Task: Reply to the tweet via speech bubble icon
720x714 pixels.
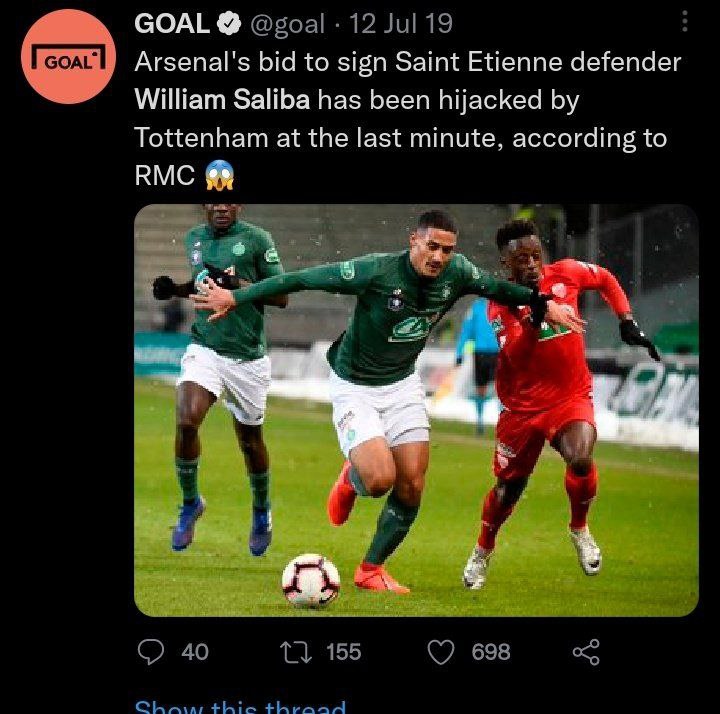Action: [150, 652]
